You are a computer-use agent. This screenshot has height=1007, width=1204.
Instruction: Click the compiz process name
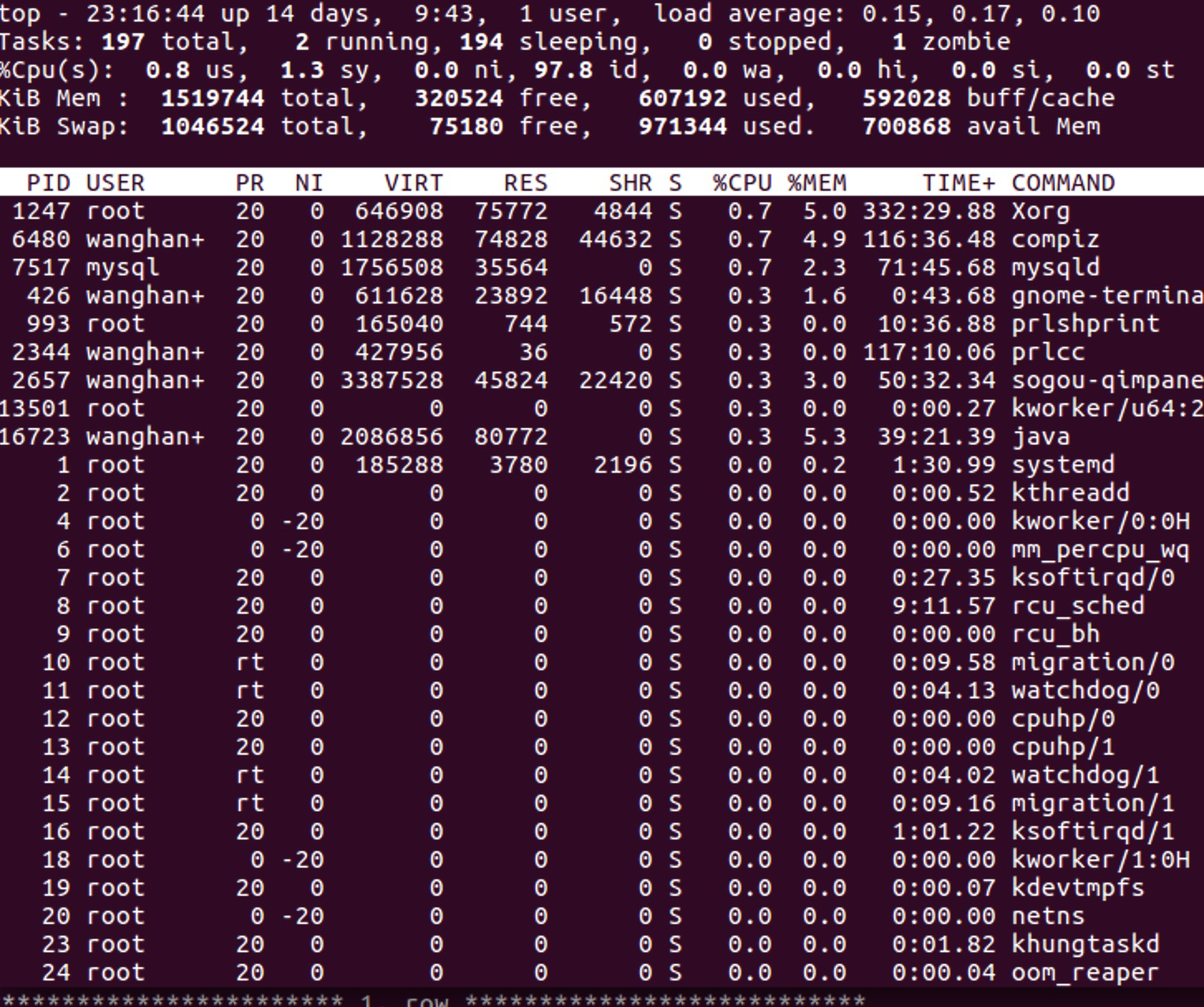click(1056, 240)
